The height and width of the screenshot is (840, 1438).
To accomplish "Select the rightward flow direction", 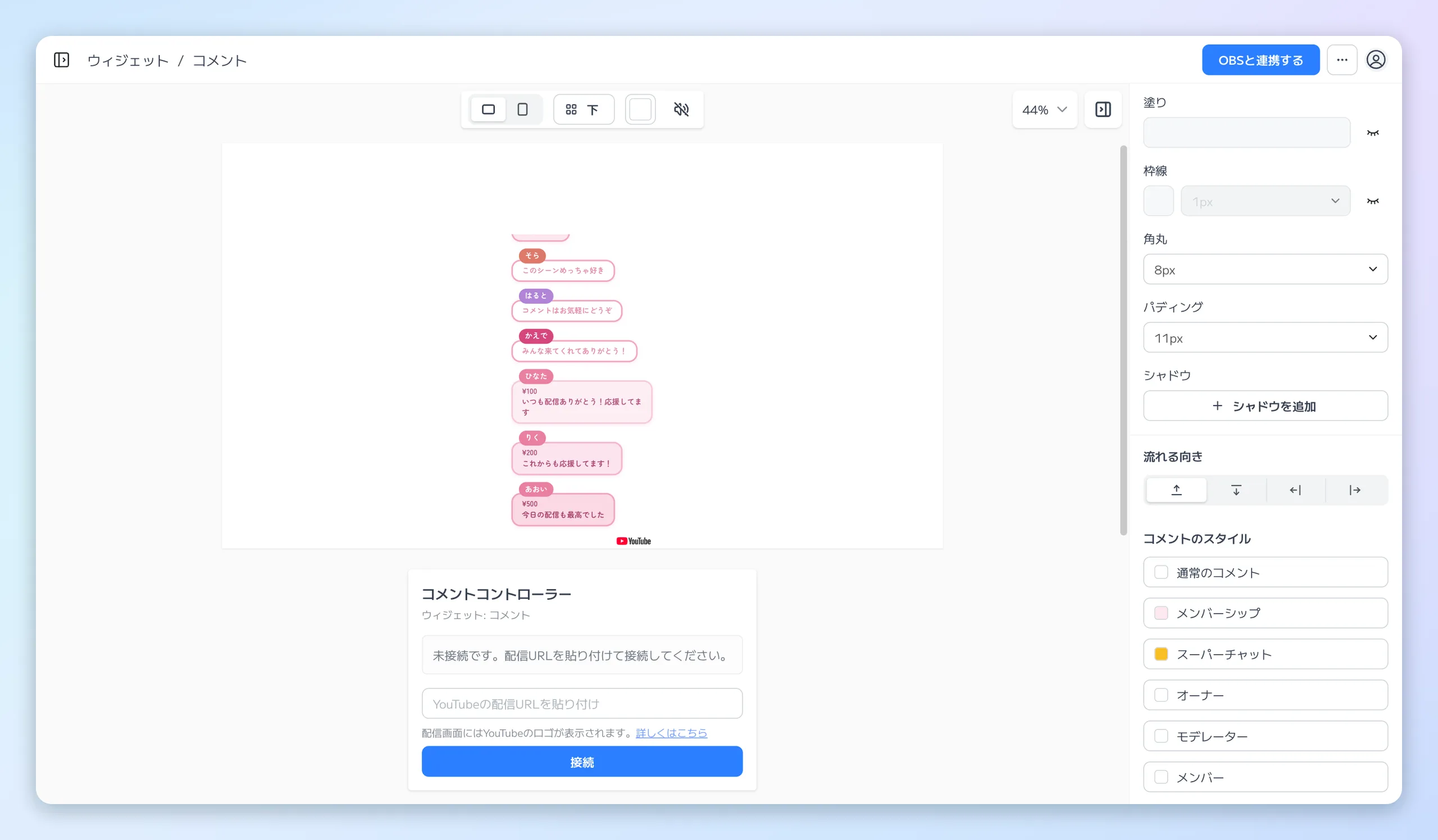I will click(x=1355, y=490).
